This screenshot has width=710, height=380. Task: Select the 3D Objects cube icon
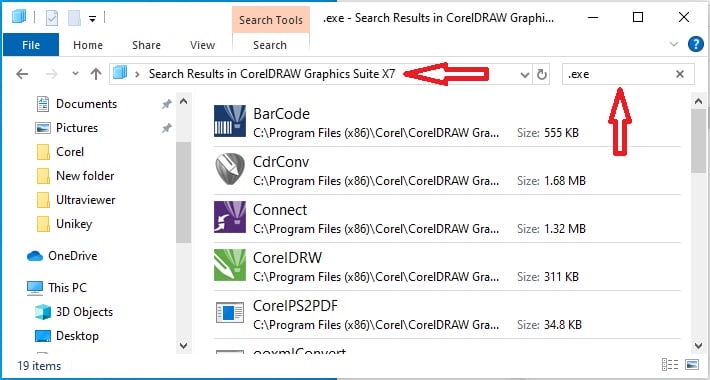coord(43,312)
